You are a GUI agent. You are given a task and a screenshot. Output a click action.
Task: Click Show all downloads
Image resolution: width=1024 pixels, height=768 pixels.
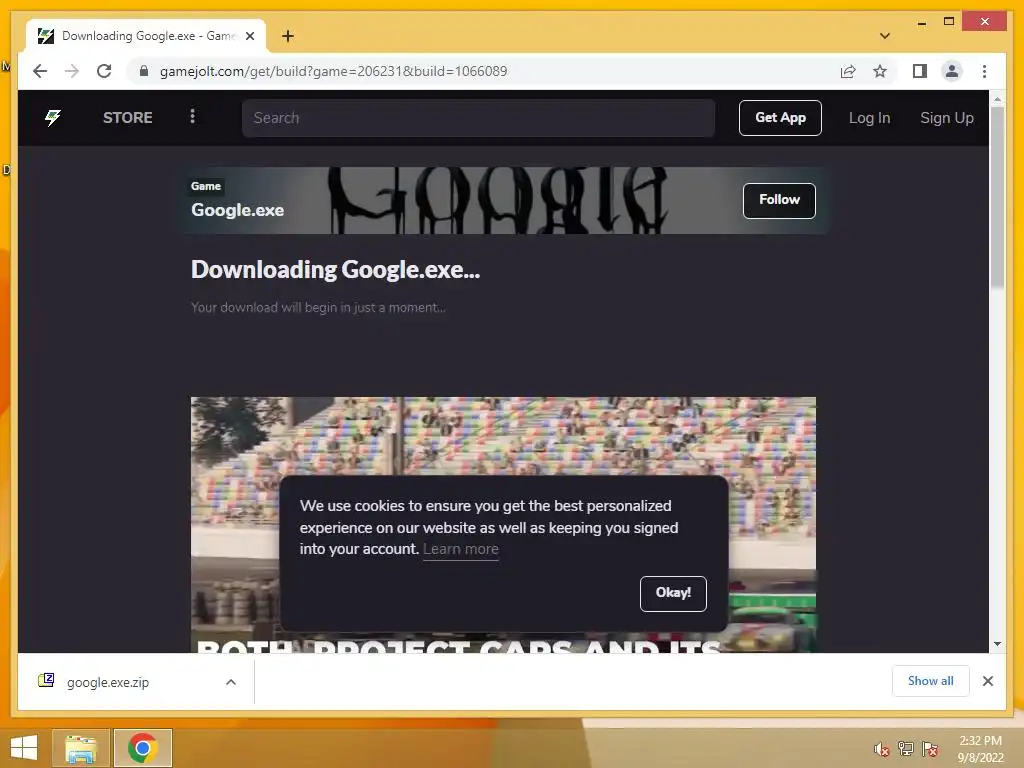[x=930, y=681]
